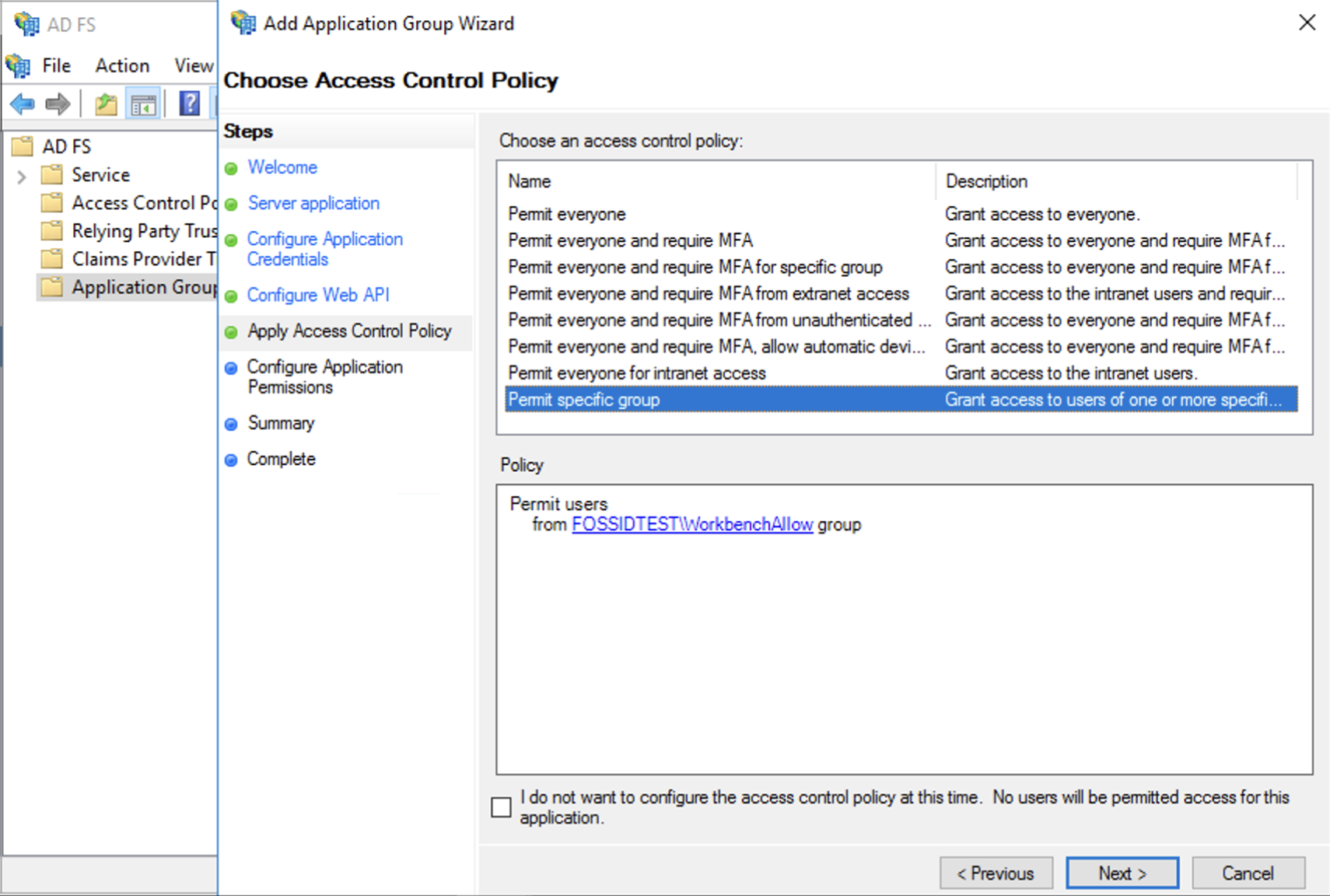This screenshot has width=1330, height=896.
Task: Select the Apply Access Control Policy step
Action: tap(349, 331)
